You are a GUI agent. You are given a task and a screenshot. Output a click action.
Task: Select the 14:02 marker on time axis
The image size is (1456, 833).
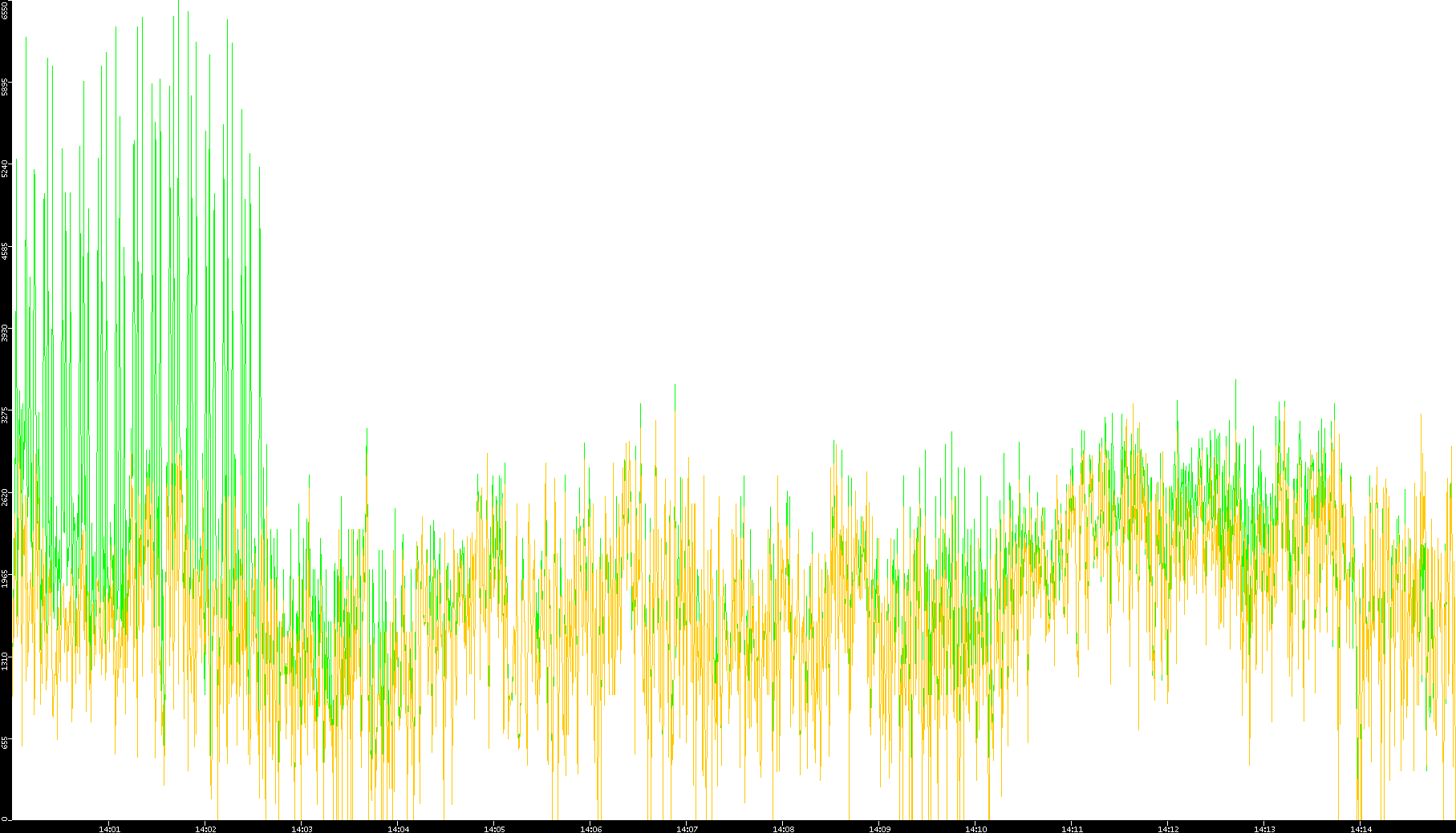[205, 828]
